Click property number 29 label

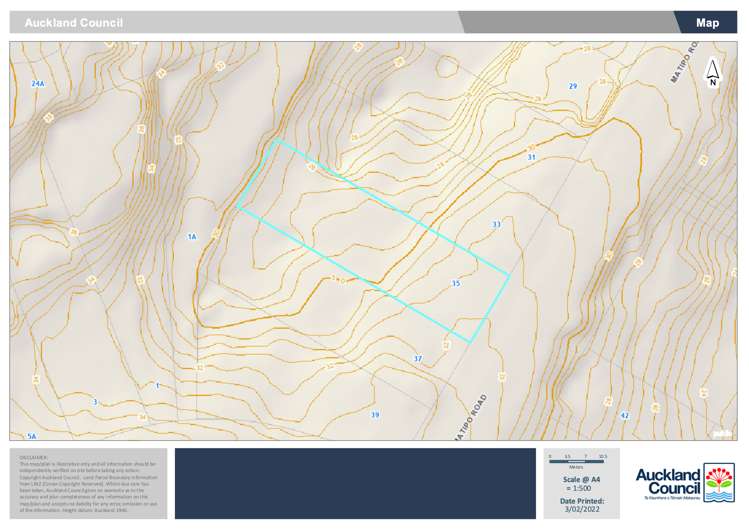click(572, 87)
